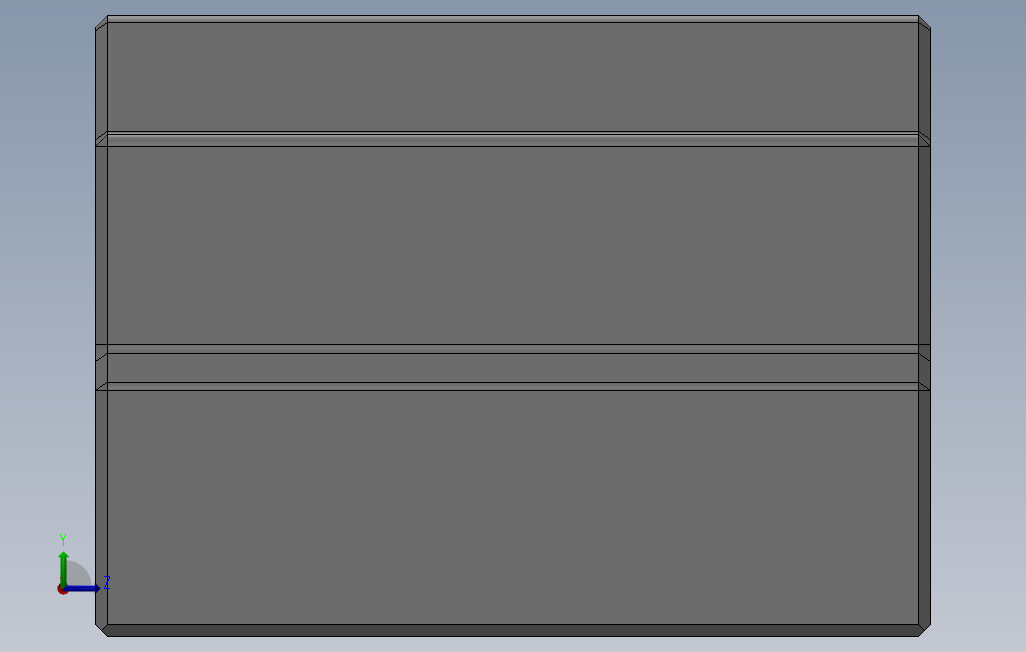Screen dimensions: 1026x652
Task: Select the dark bottom chamfer strip
Action: (x=512, y=630)
